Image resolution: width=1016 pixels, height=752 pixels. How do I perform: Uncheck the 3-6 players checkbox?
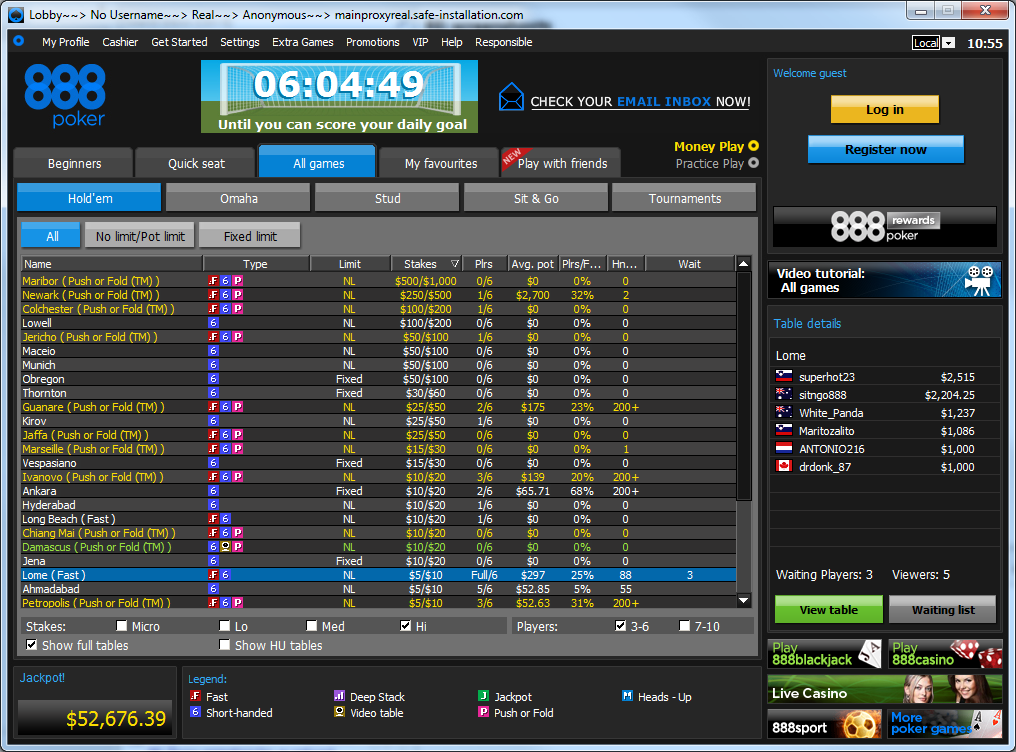pos(621,626)
